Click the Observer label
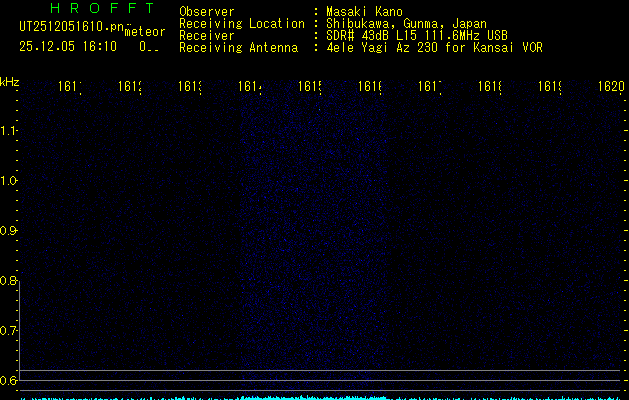Image resolution: width=629 pixels, height=400 pixels. click(207, 12)
